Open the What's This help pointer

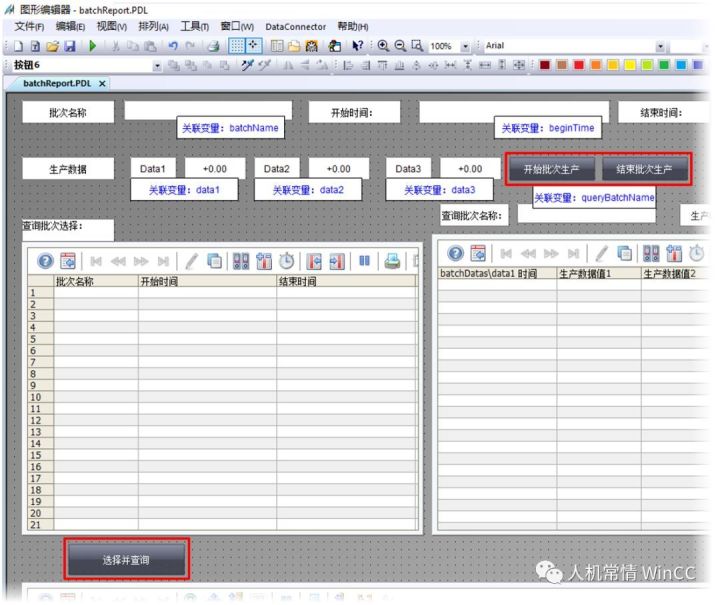[x=357, y=46]
